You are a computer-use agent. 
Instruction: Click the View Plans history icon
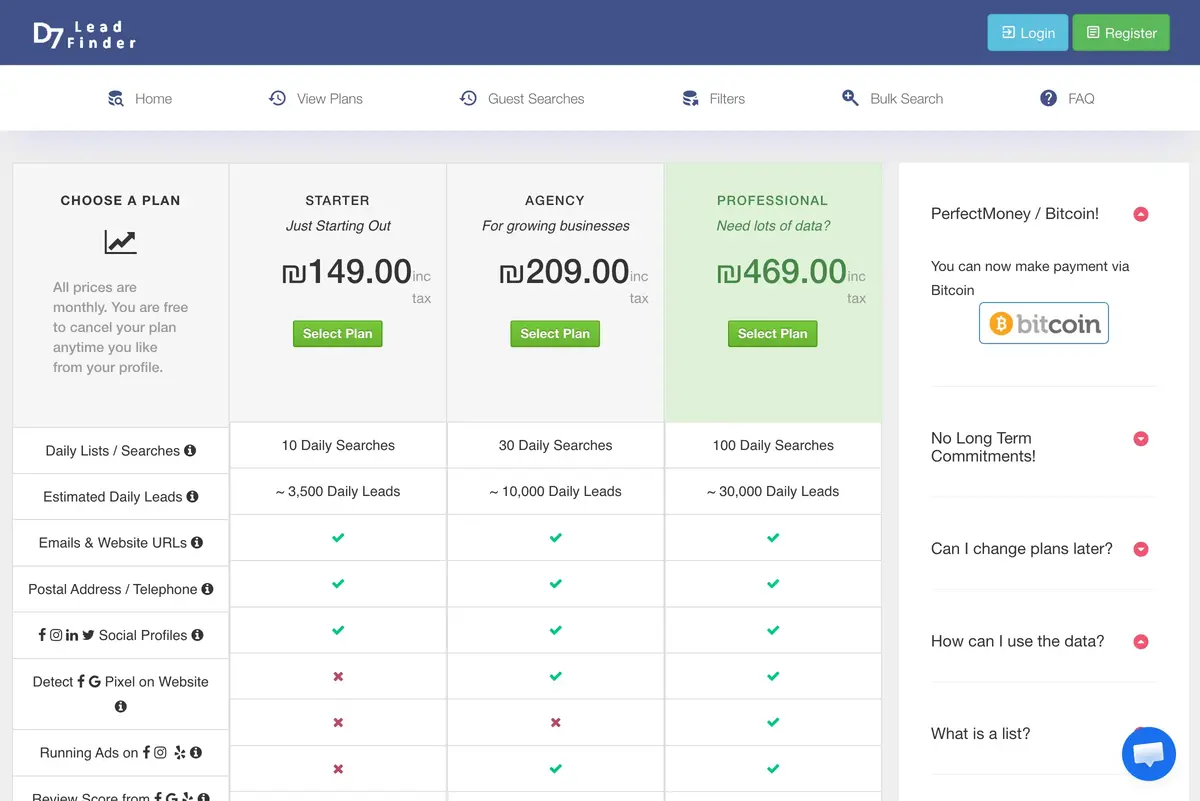coord(277,98)
